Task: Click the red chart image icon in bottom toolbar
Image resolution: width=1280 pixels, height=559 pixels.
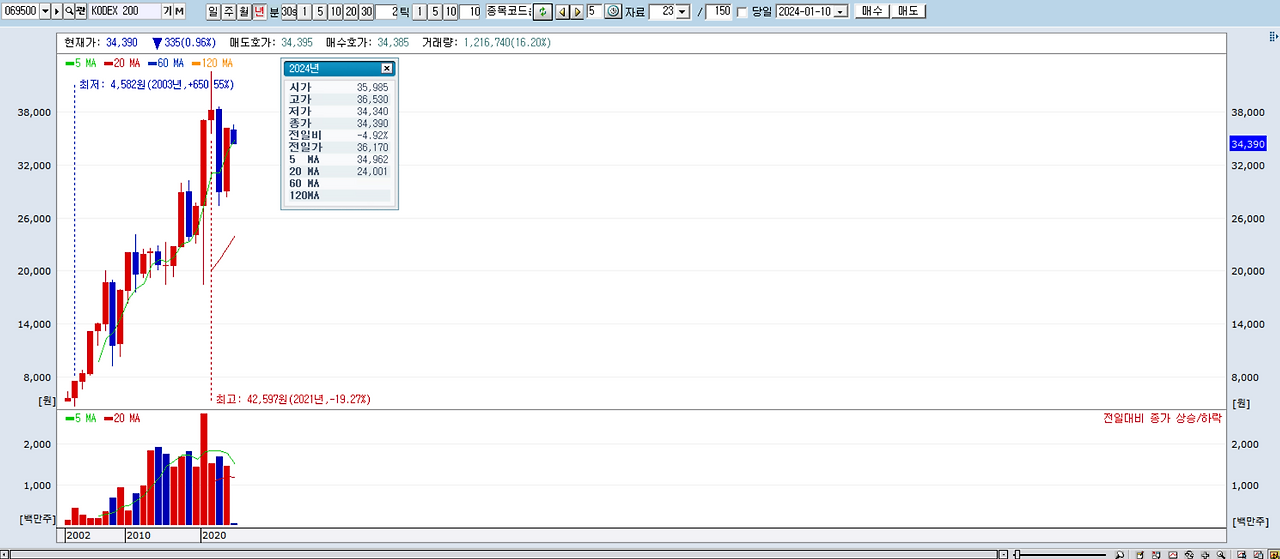Action: 1172,554
